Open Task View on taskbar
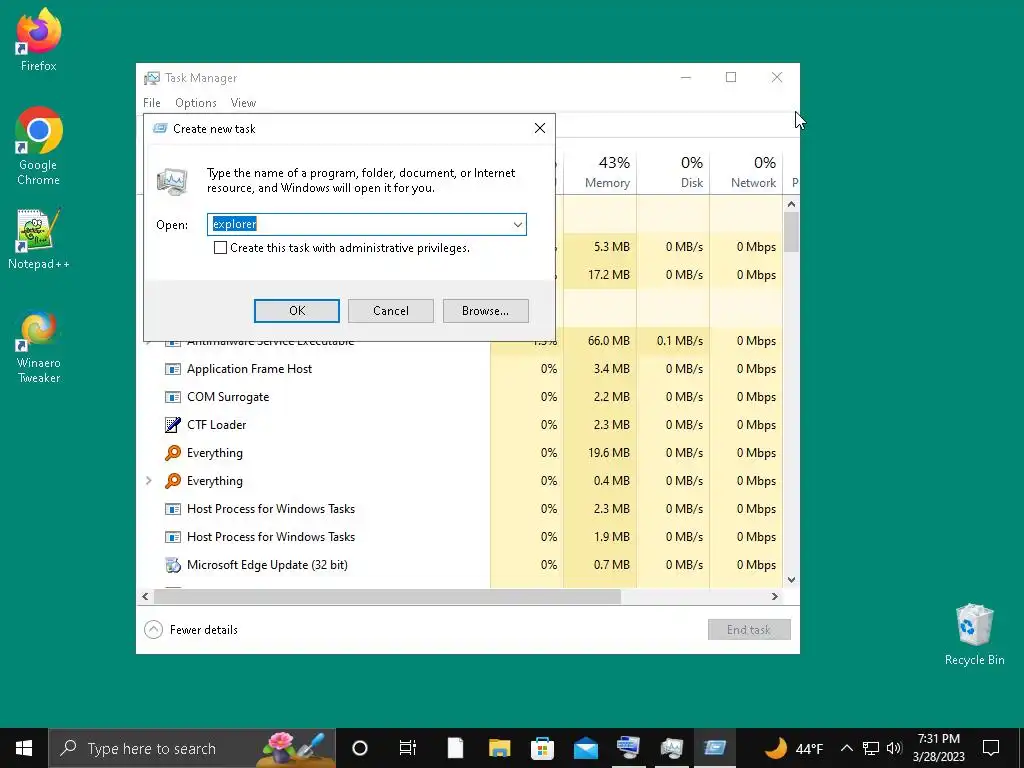This screenshot has width=1024, height=768. point(408,748)
